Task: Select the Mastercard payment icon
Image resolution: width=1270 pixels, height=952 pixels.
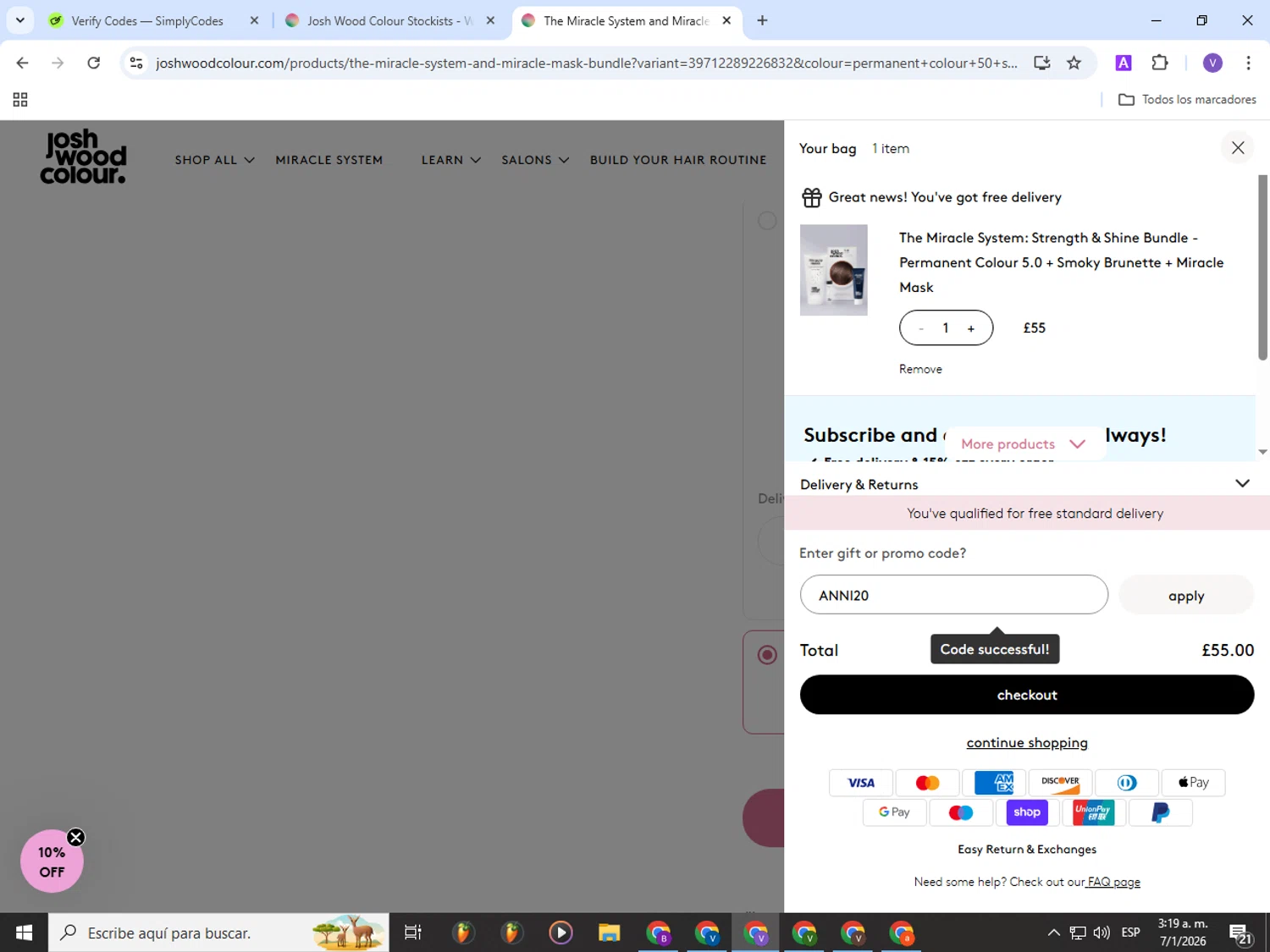Action: point(927,783)
